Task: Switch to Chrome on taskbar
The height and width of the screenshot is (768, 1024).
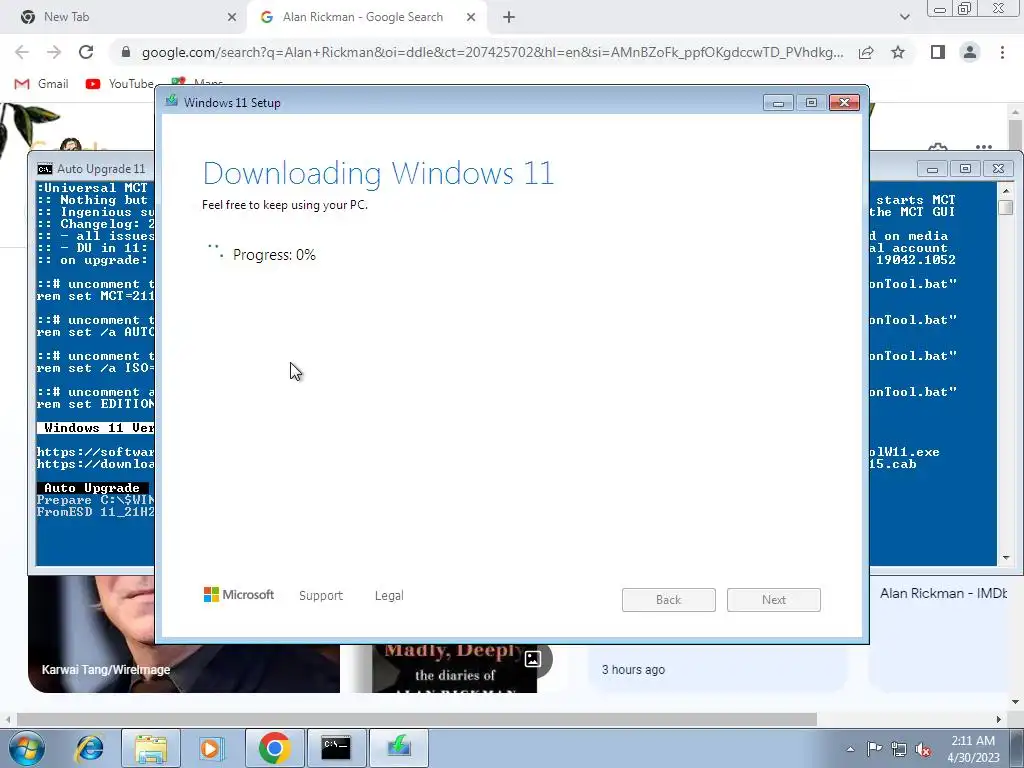Action: [x=274, y=748]
